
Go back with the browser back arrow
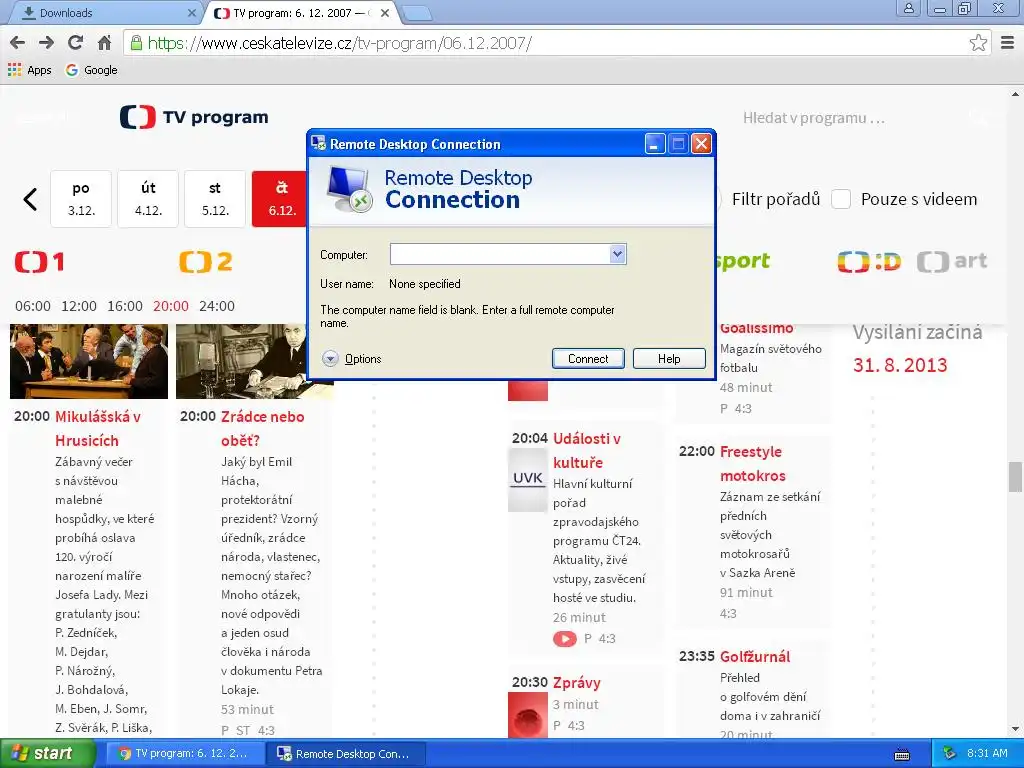(x=18, y=43)
